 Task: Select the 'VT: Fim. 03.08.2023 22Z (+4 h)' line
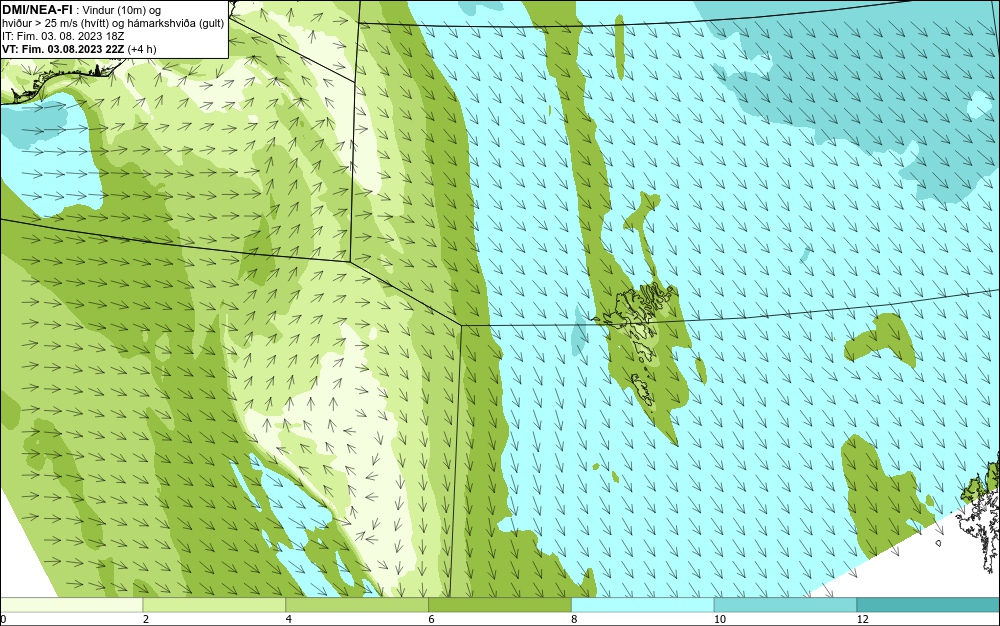79,48
